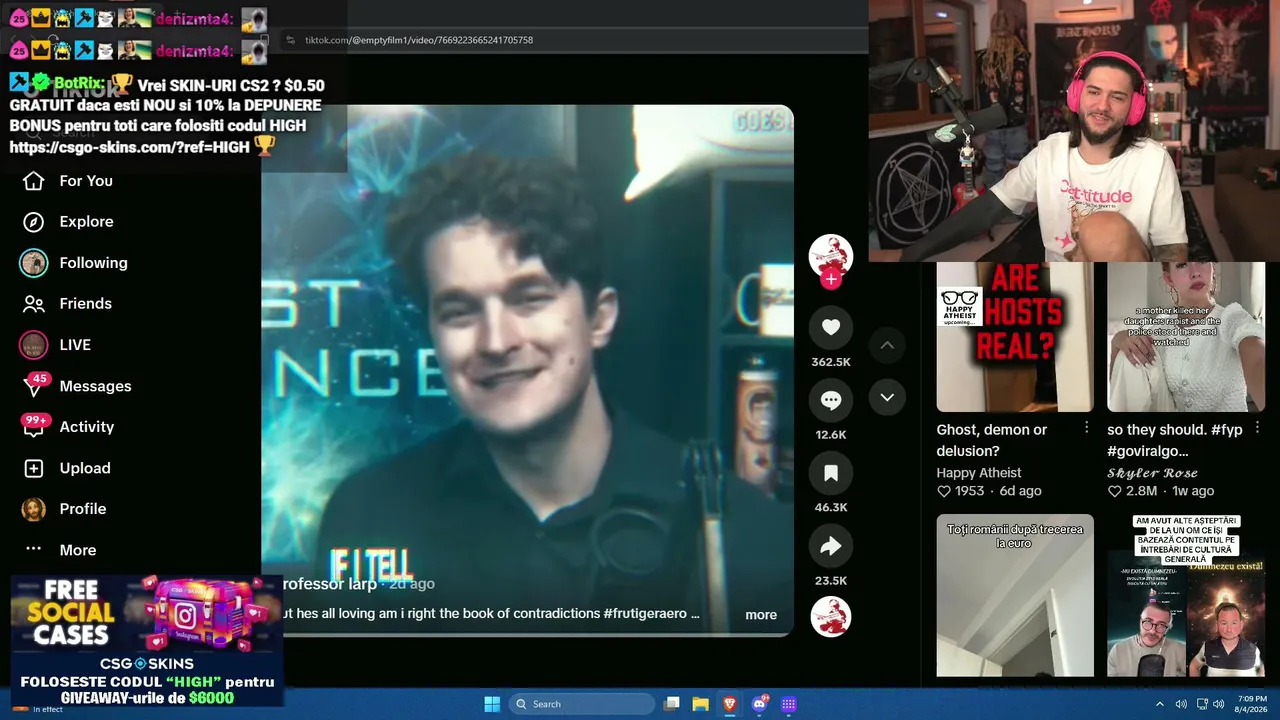The height and width of the screenshot is (720, 1280).
Task: Click the Following avatar icon
Action: pyautogui.click(x=34, y=263)
